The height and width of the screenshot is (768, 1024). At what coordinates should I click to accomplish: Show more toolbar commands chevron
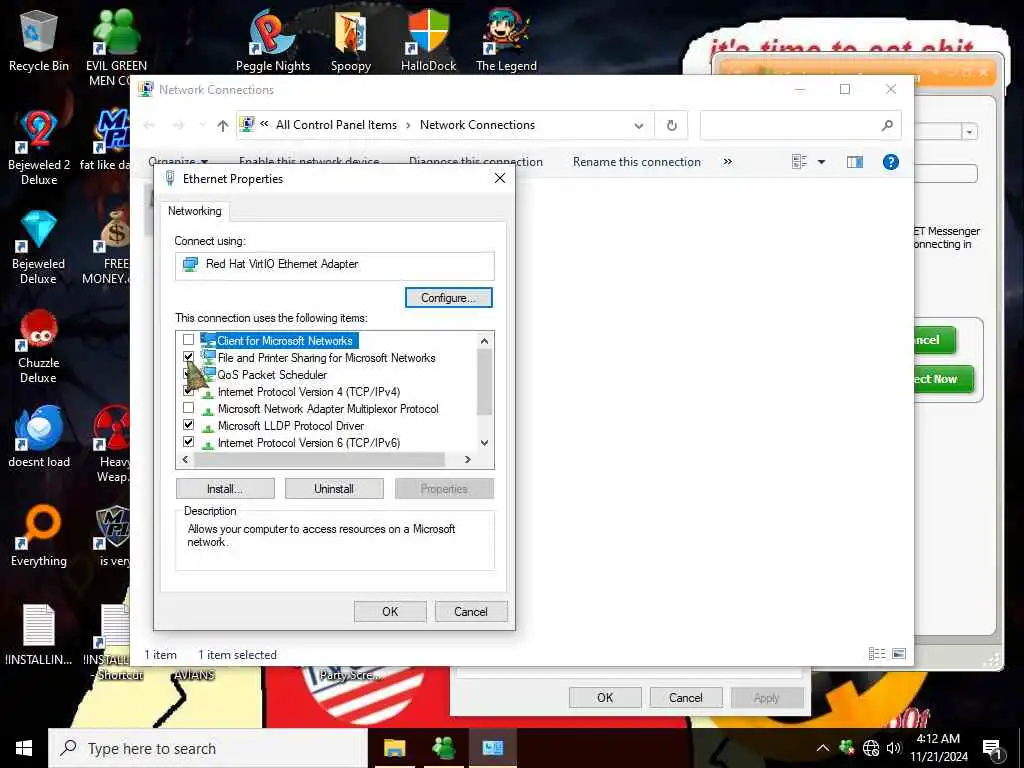click(x=728, y=162)
